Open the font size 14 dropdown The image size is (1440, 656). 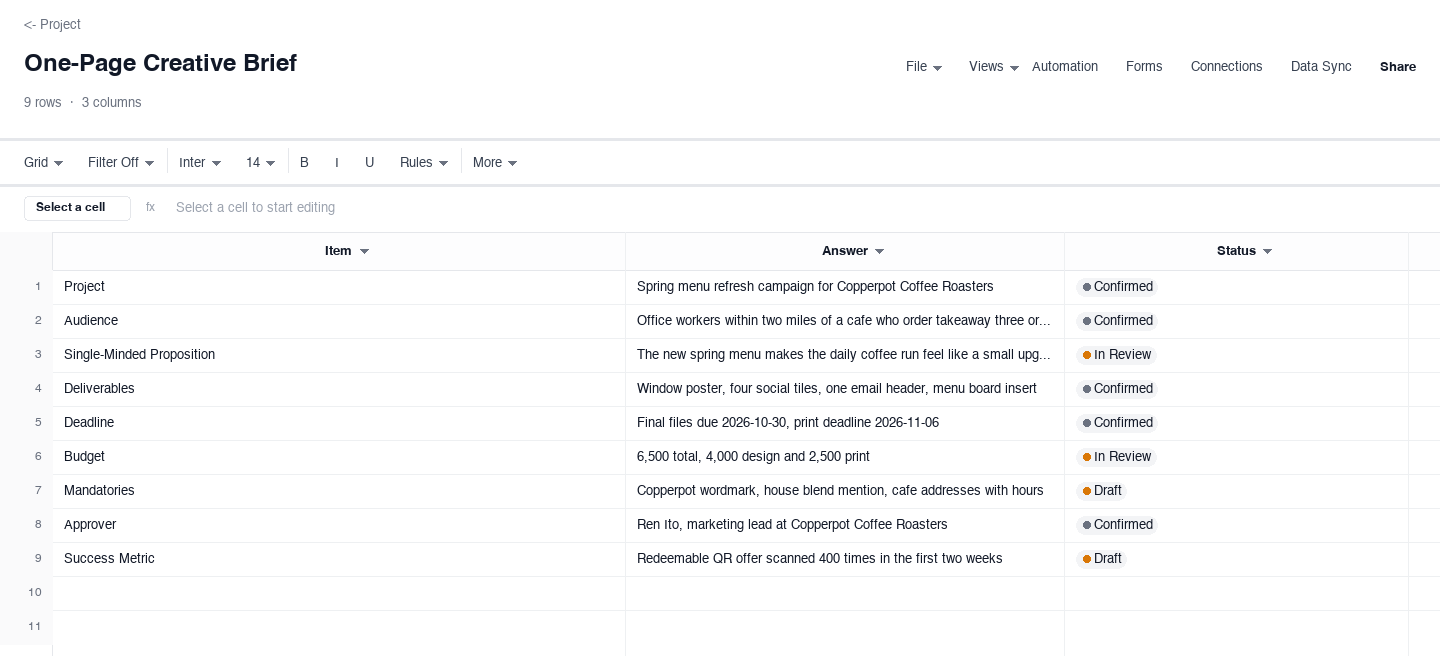(x=261, y=162)
